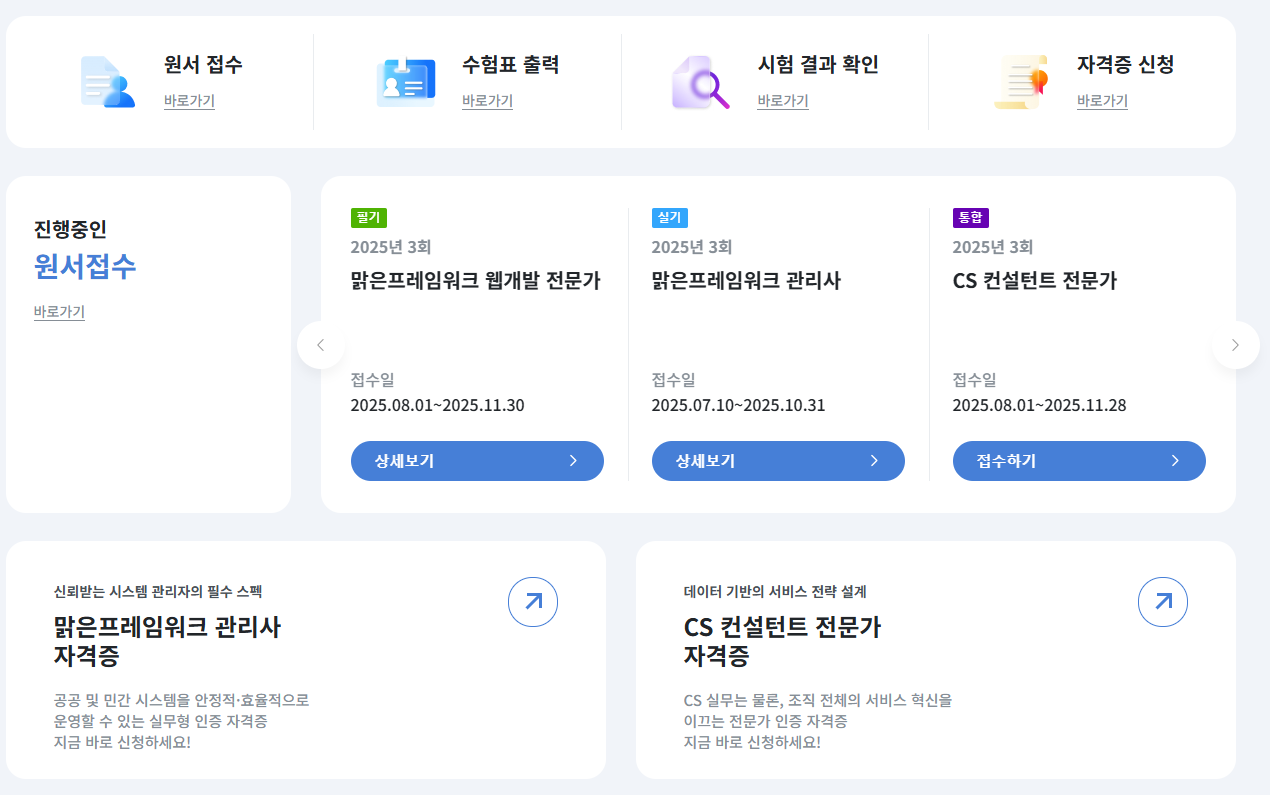
Task: Click 상세보기 button for 웹개발 전문가
Action: coord(477,461)
